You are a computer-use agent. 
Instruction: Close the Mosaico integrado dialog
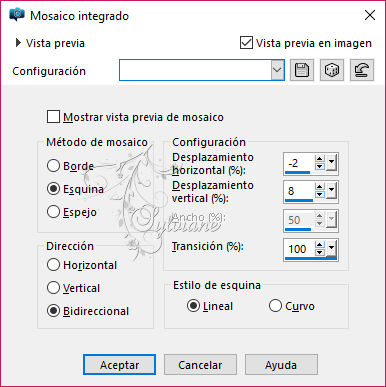click(x=370, y=15)
